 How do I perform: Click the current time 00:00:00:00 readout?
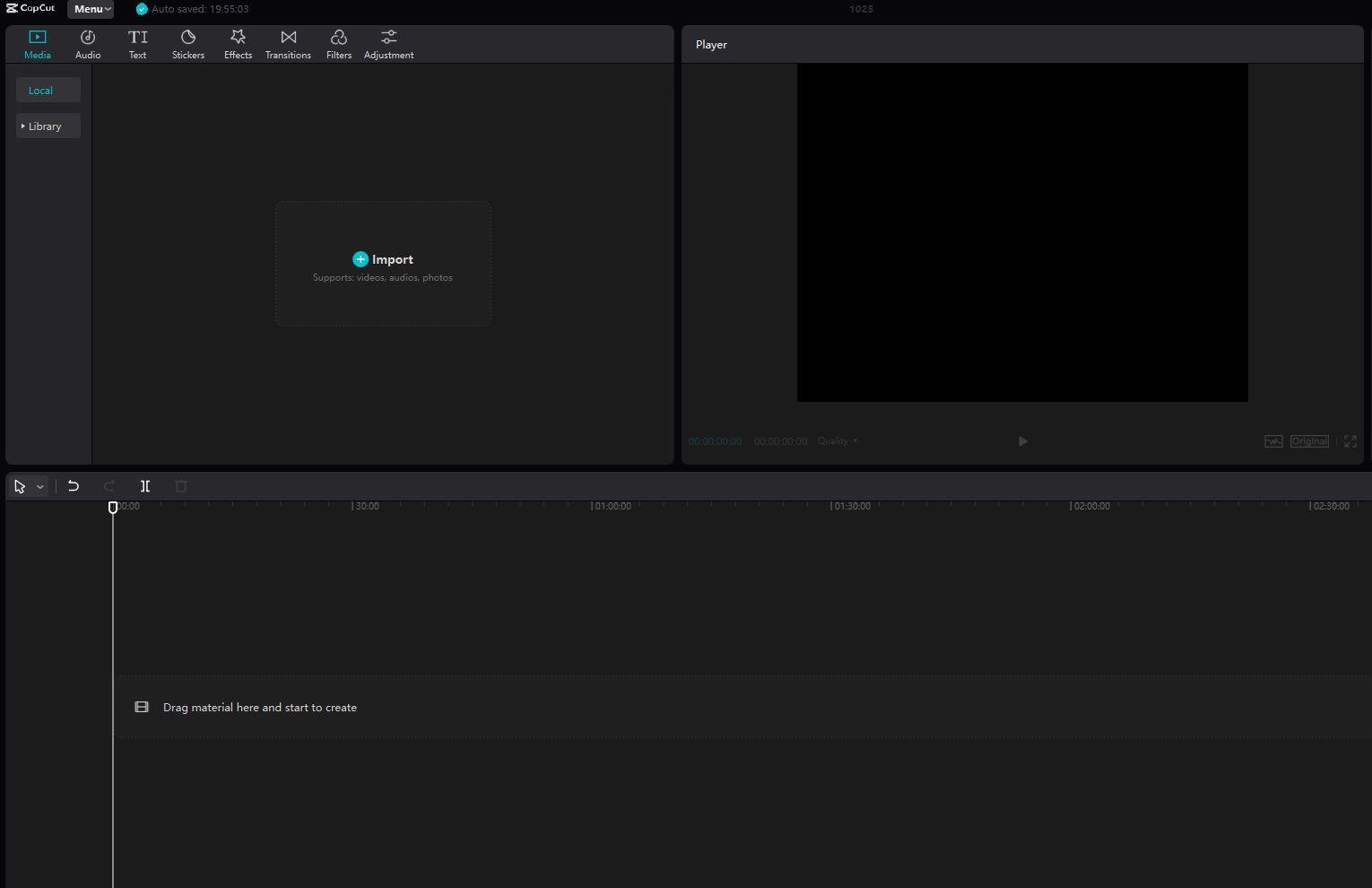click(x=716, y=441)
